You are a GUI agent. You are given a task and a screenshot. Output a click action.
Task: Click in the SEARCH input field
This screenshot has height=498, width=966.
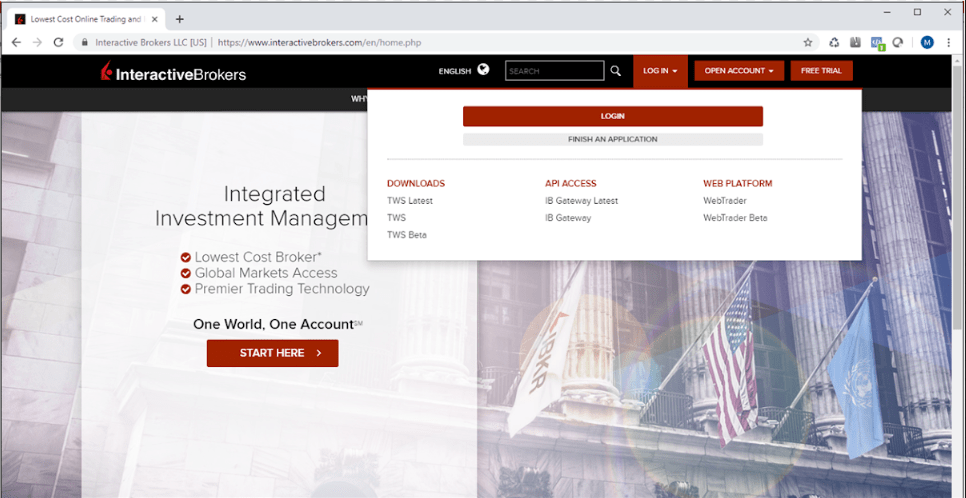click(554, 71)
